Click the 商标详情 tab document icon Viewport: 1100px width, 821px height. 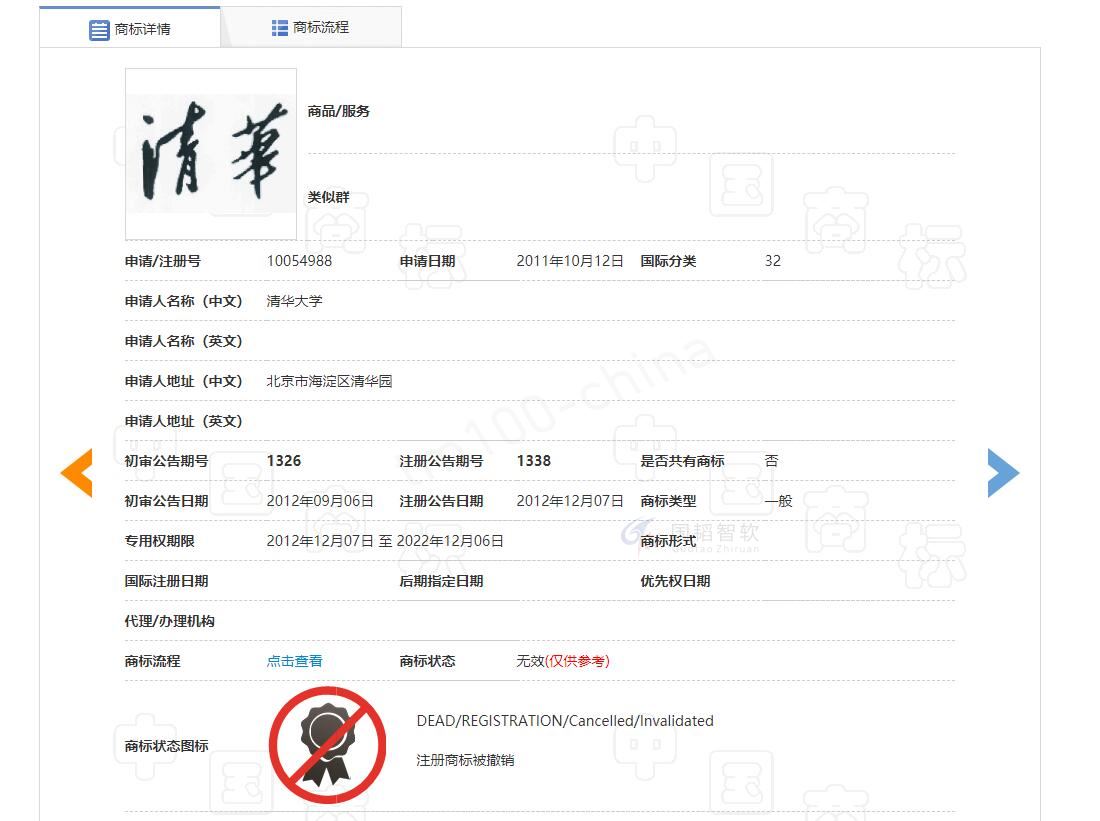coord(99,30)
